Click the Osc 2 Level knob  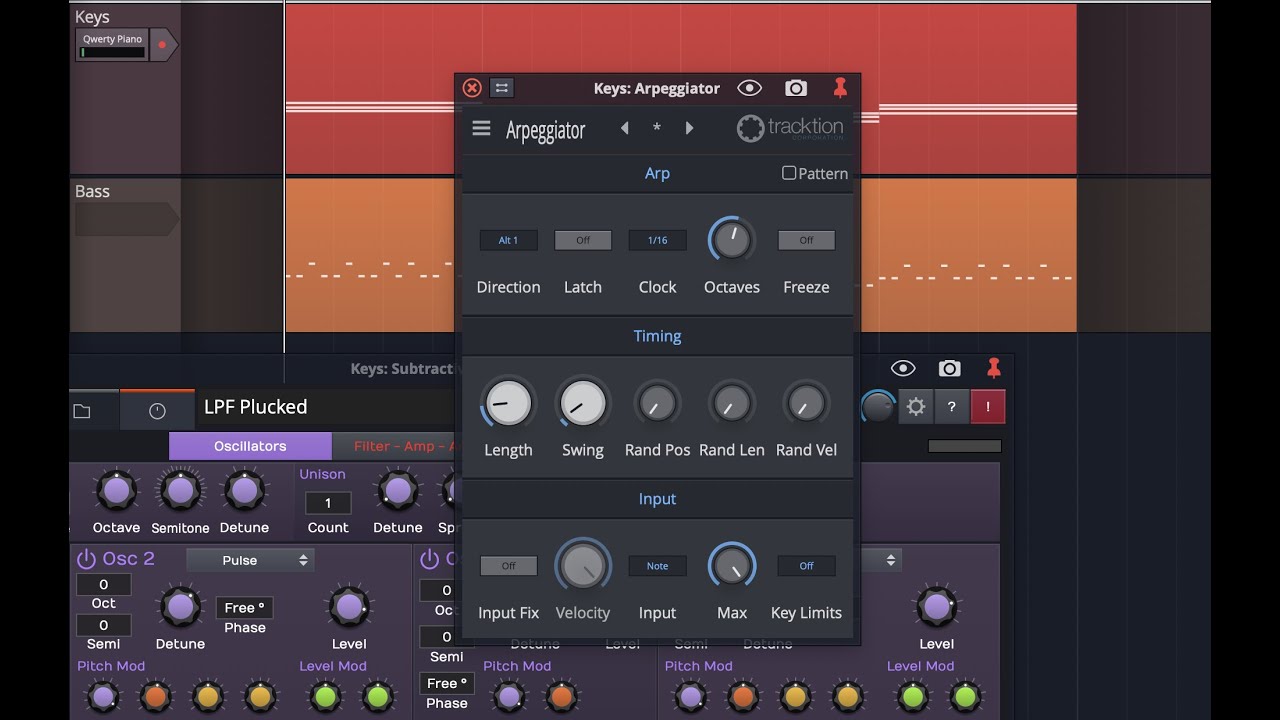(348, 607)
